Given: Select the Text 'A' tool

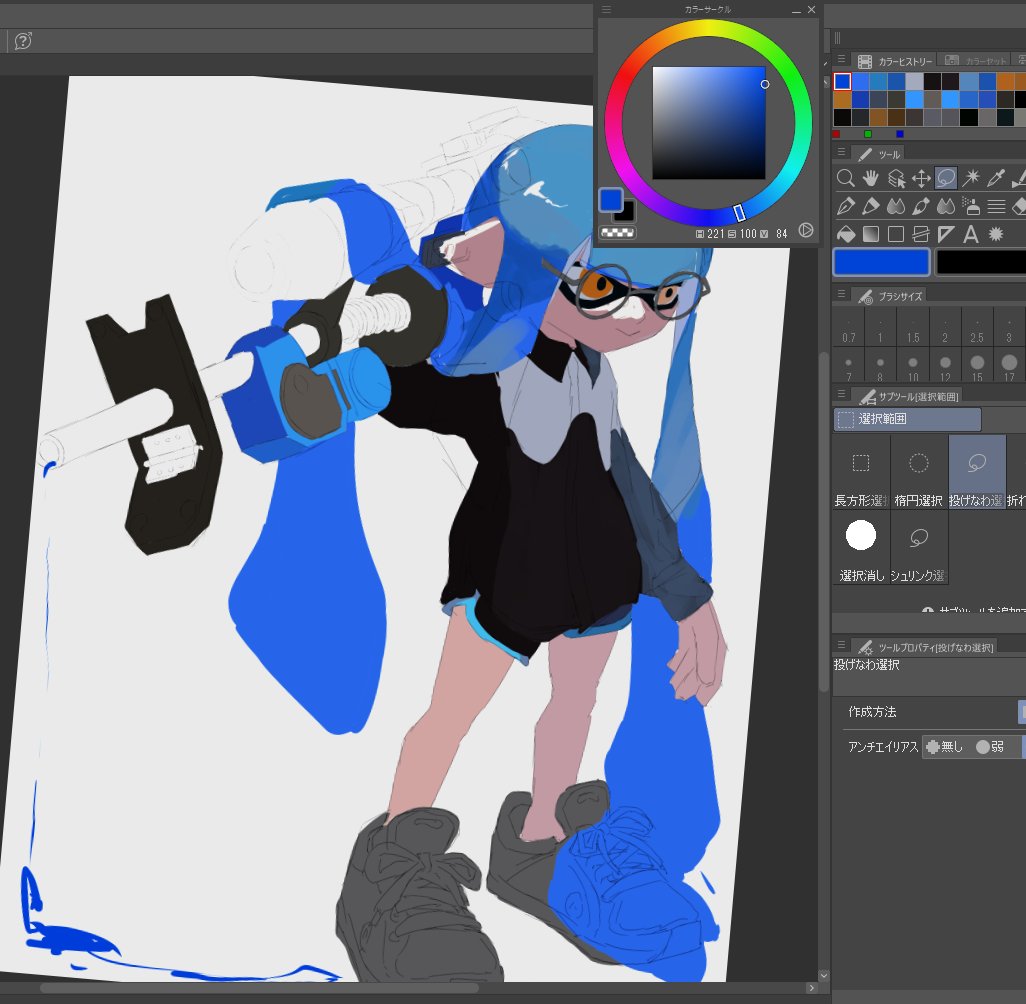Looking at the screenshot, I should click(971, 234).
